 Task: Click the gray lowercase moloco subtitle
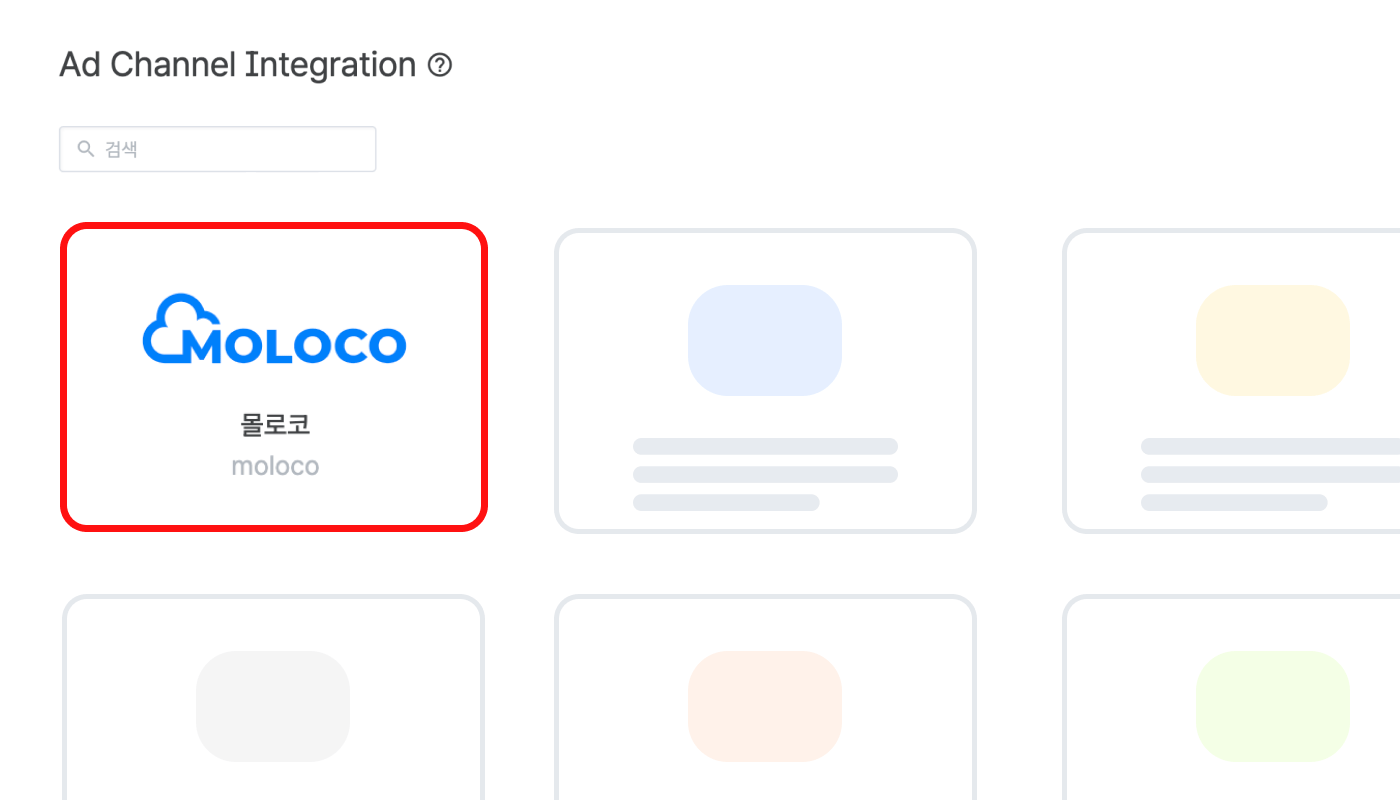pos(275,466)
